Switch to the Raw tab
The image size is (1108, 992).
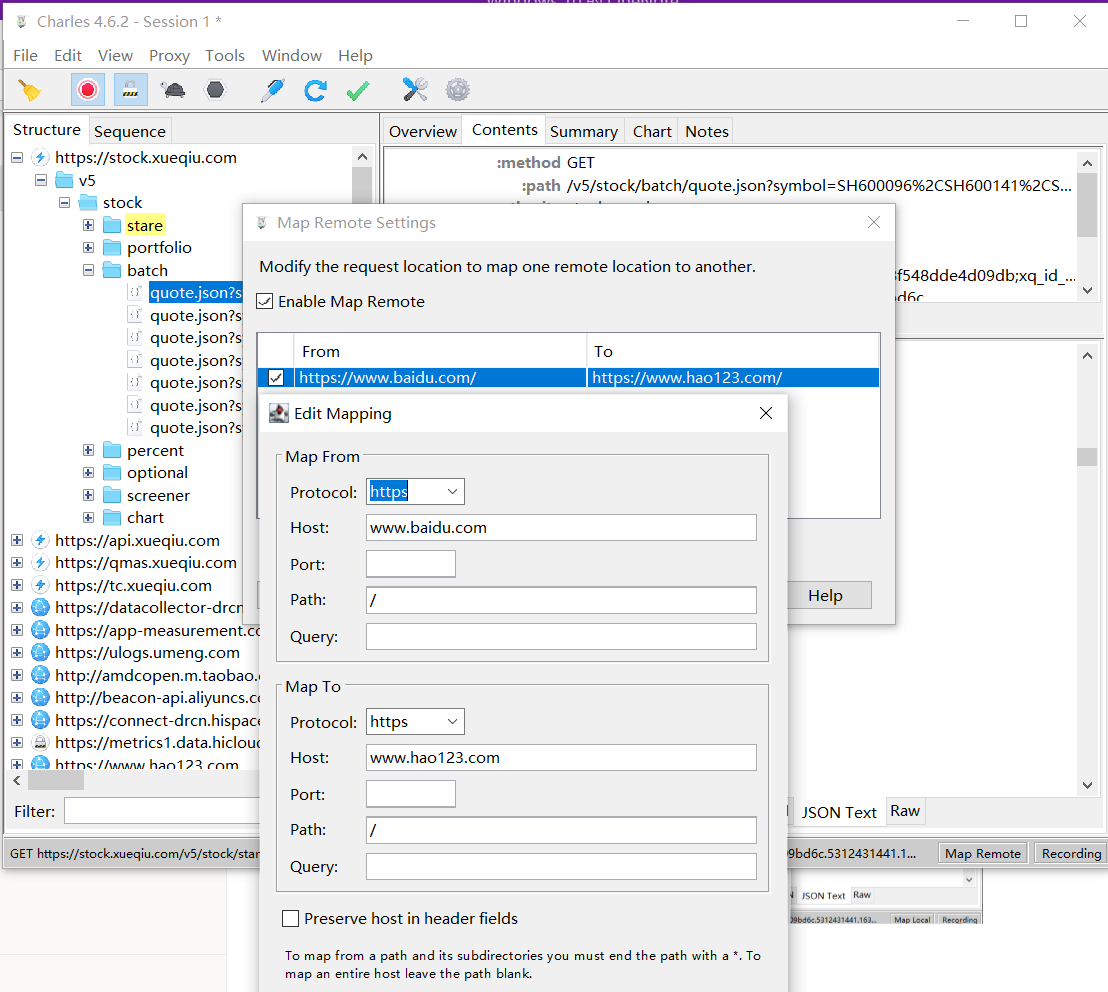[x=905, y=811]
